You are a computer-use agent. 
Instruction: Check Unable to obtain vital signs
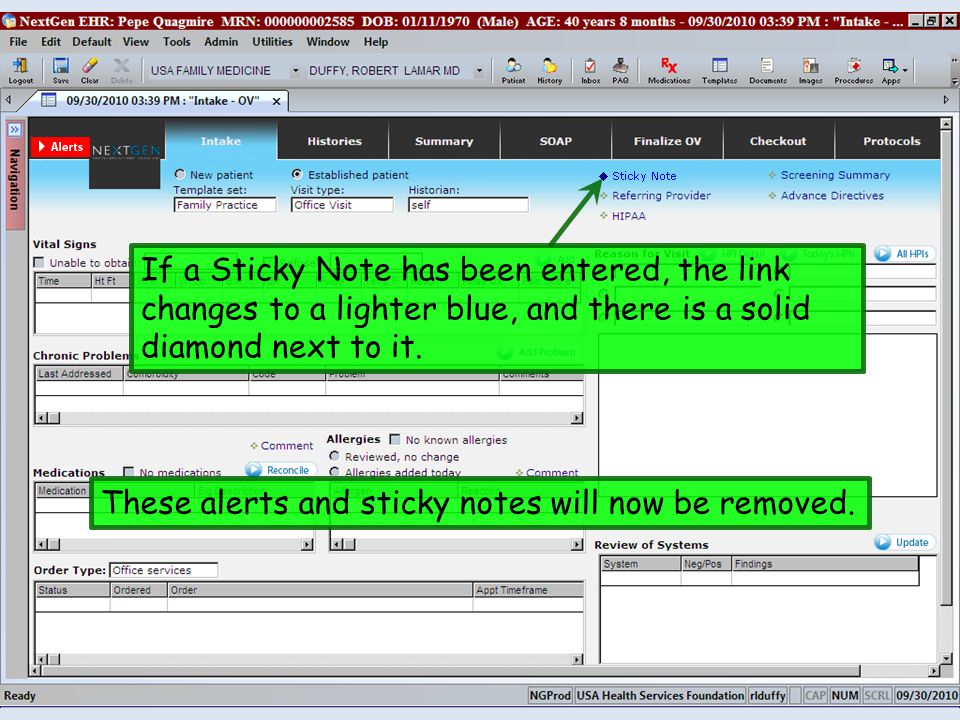(39, 263)
